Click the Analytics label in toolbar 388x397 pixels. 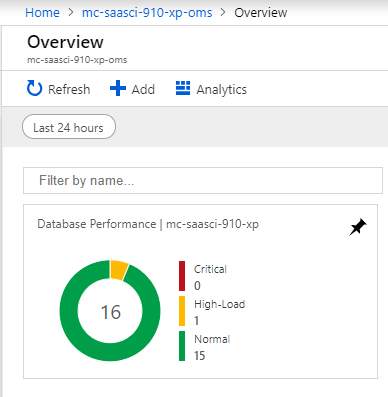coord(222,89)
